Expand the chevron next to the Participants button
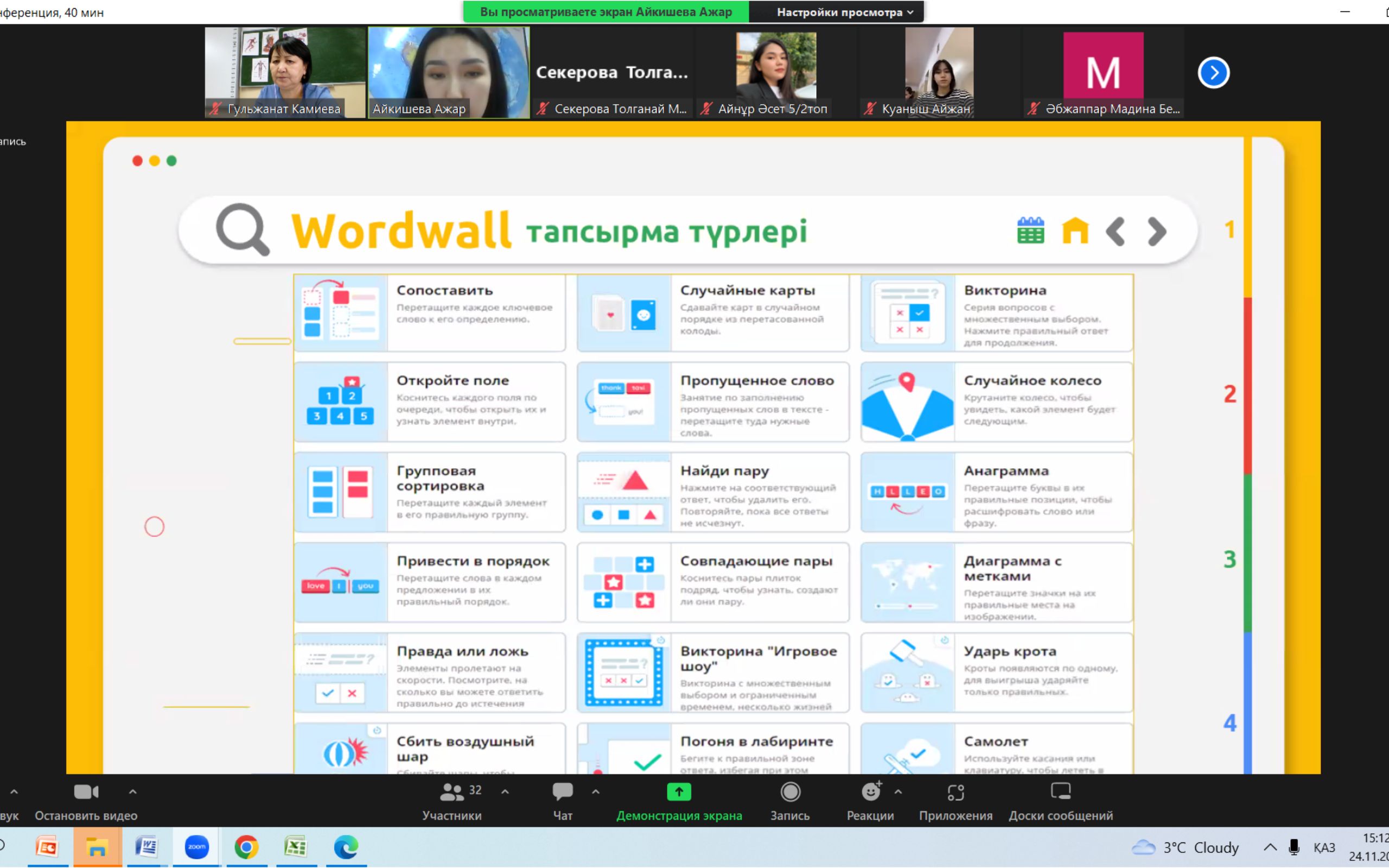Image resolution: width=1389 pixels, height=868 pixels. (505, 792)
